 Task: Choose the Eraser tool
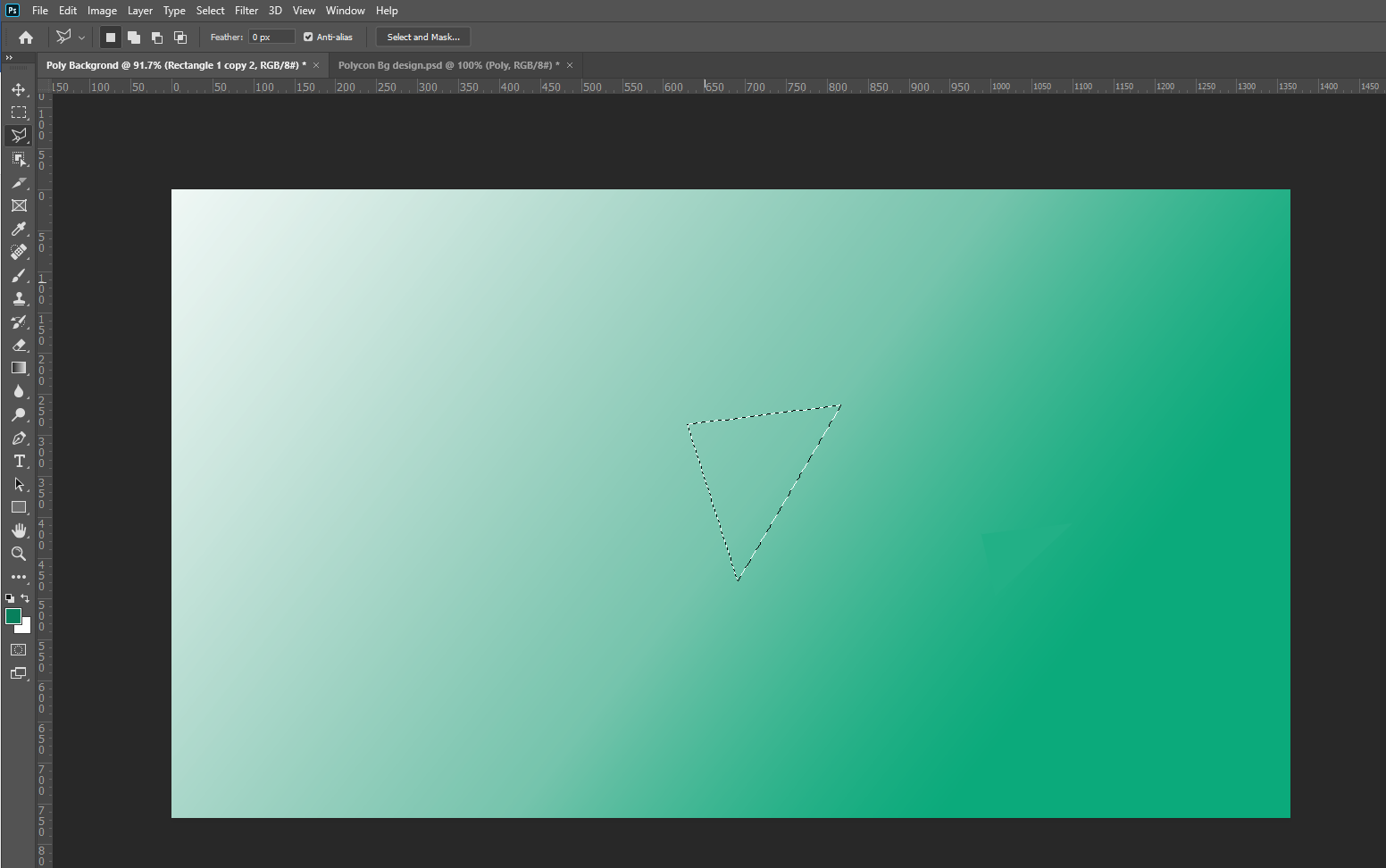pyautogui.click(x=19, y=346)
